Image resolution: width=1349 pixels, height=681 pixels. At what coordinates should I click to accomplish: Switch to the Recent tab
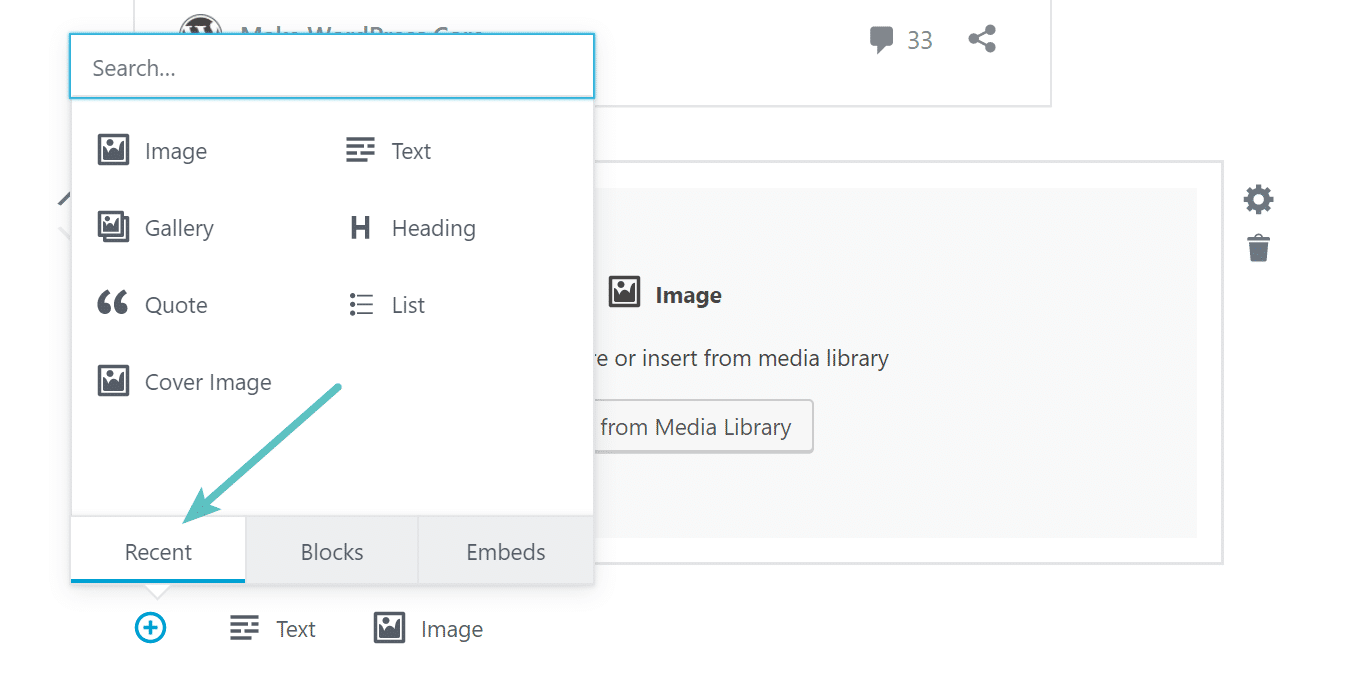(x=158, y=552)
